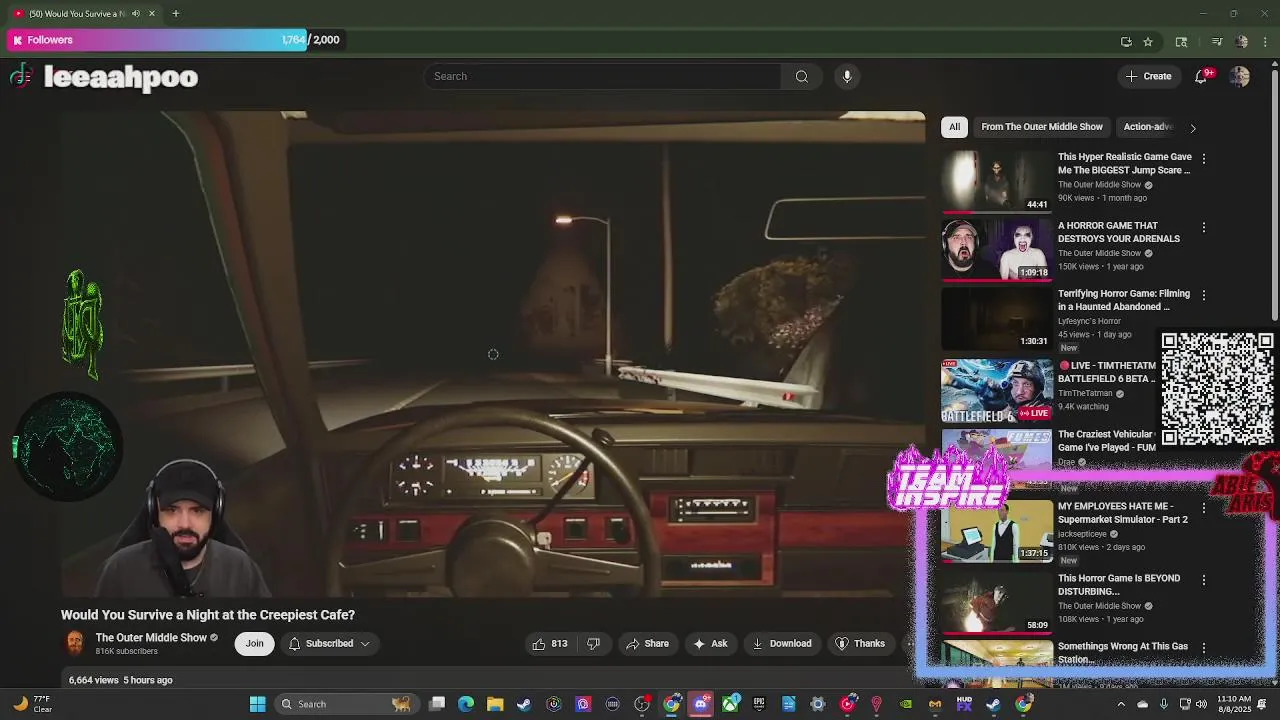The image size is (1280, 720).
Task: Click the install app icon in address bar
Action: pyautogui.click(x=1126, y=41)
